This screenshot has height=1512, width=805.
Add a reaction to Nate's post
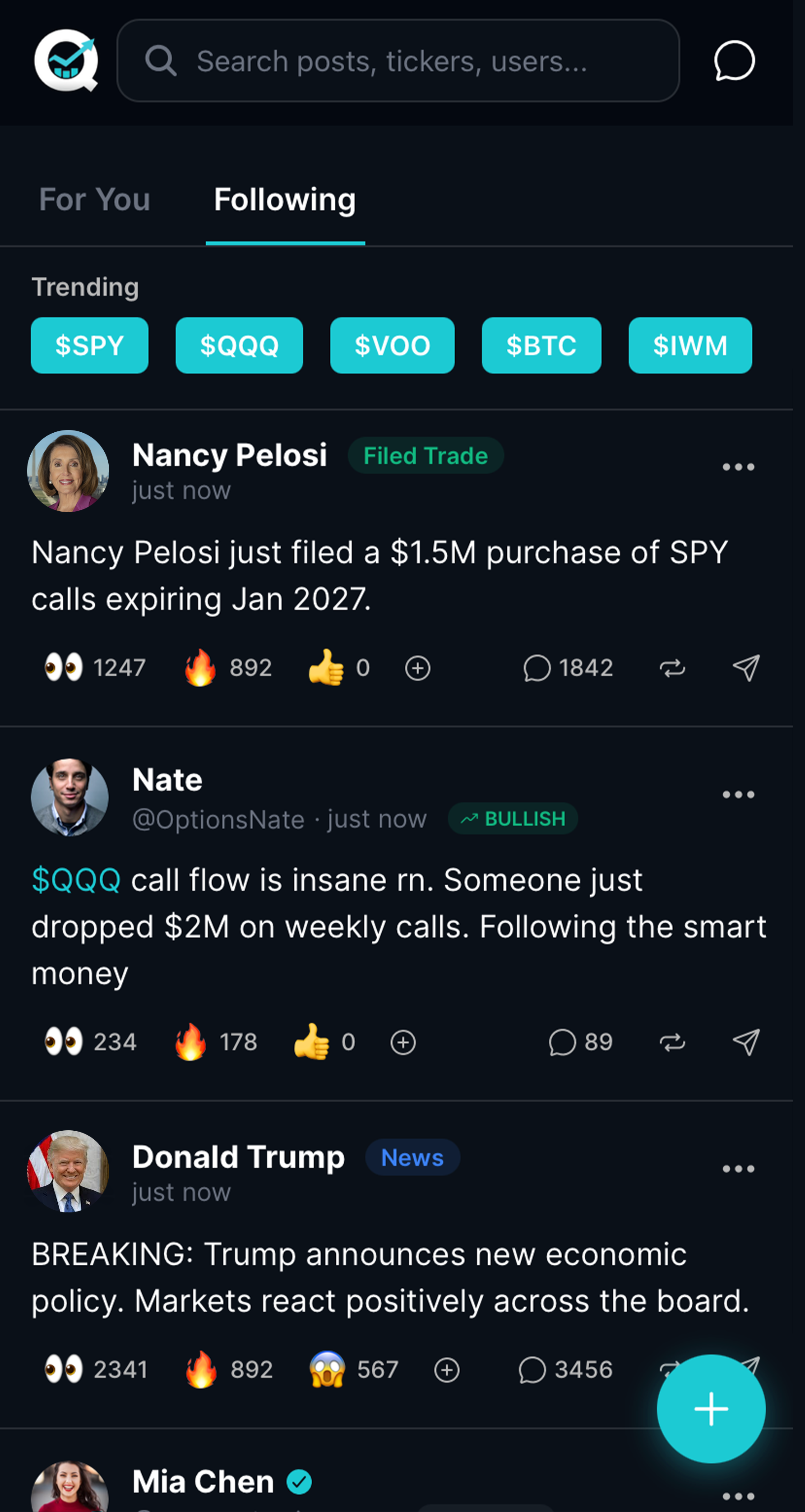point(403,1042)
